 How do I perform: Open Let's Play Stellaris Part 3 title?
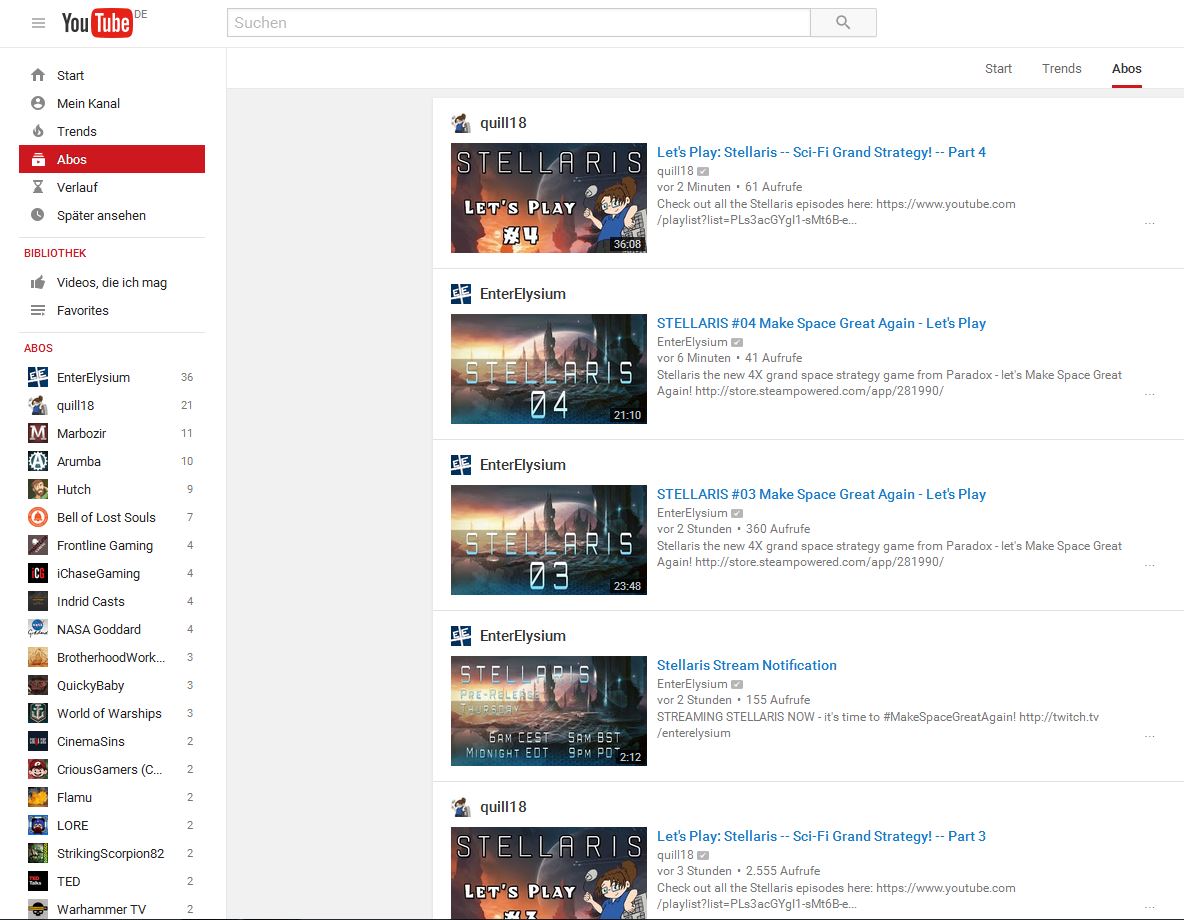821,836
